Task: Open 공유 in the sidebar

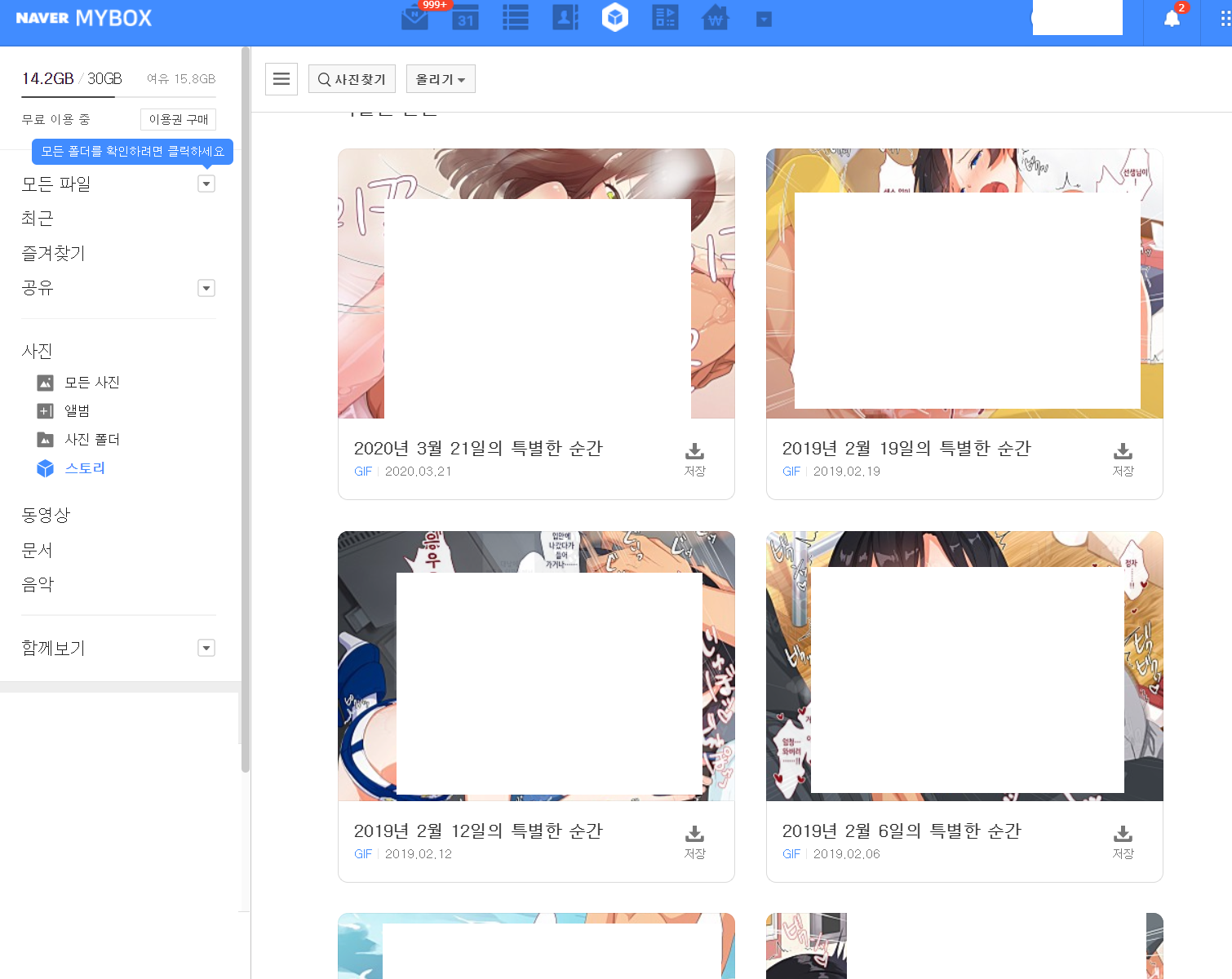Action: pos(38,288)
